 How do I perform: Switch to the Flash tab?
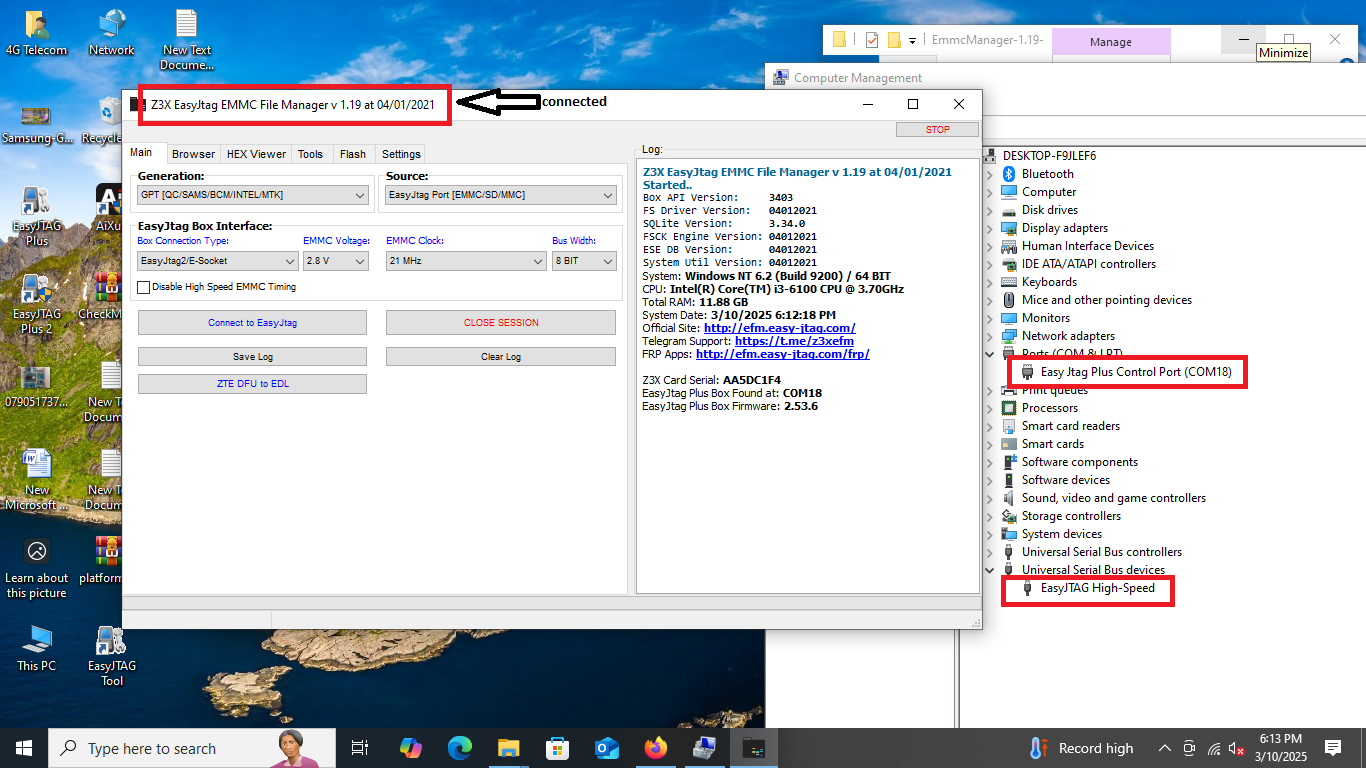(353, 154)
